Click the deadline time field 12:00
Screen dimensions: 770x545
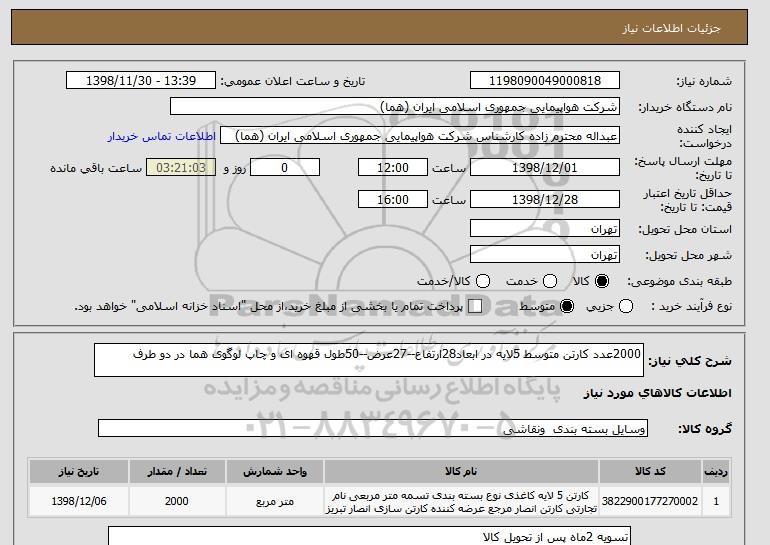click(393, 167)
